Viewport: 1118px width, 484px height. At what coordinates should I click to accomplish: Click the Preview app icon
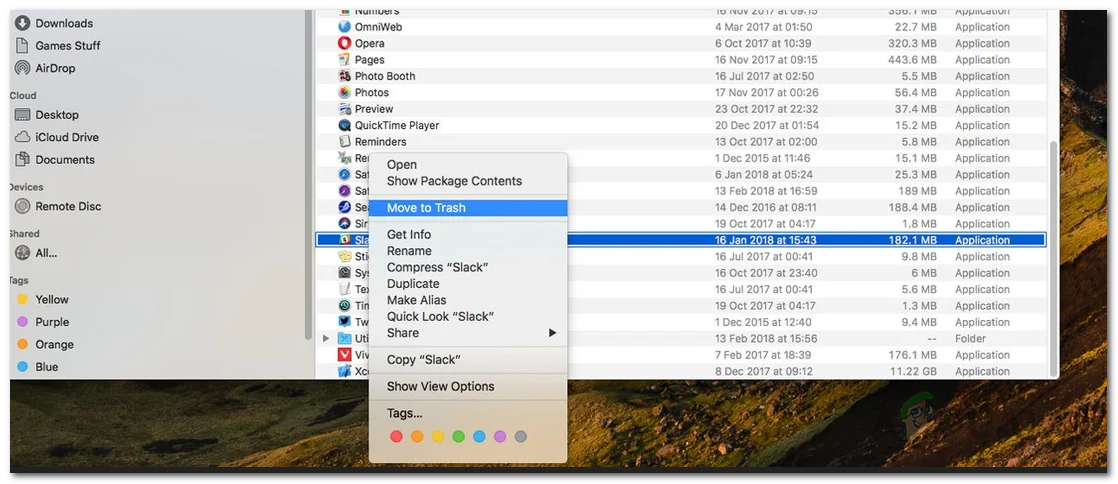[x=344, y=109]
